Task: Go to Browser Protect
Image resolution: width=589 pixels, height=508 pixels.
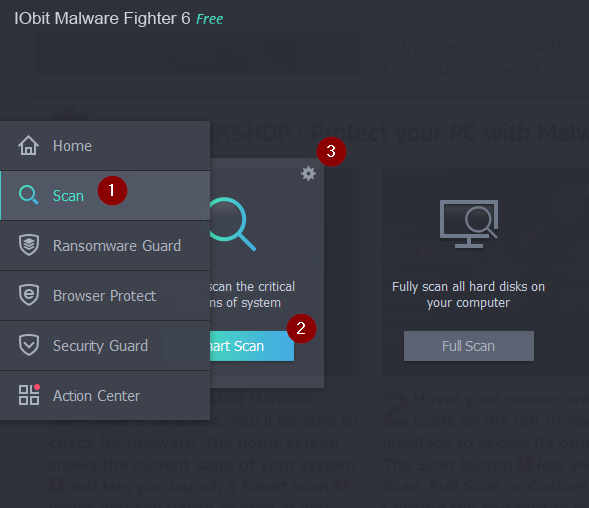Action: [x=105, y=296]
